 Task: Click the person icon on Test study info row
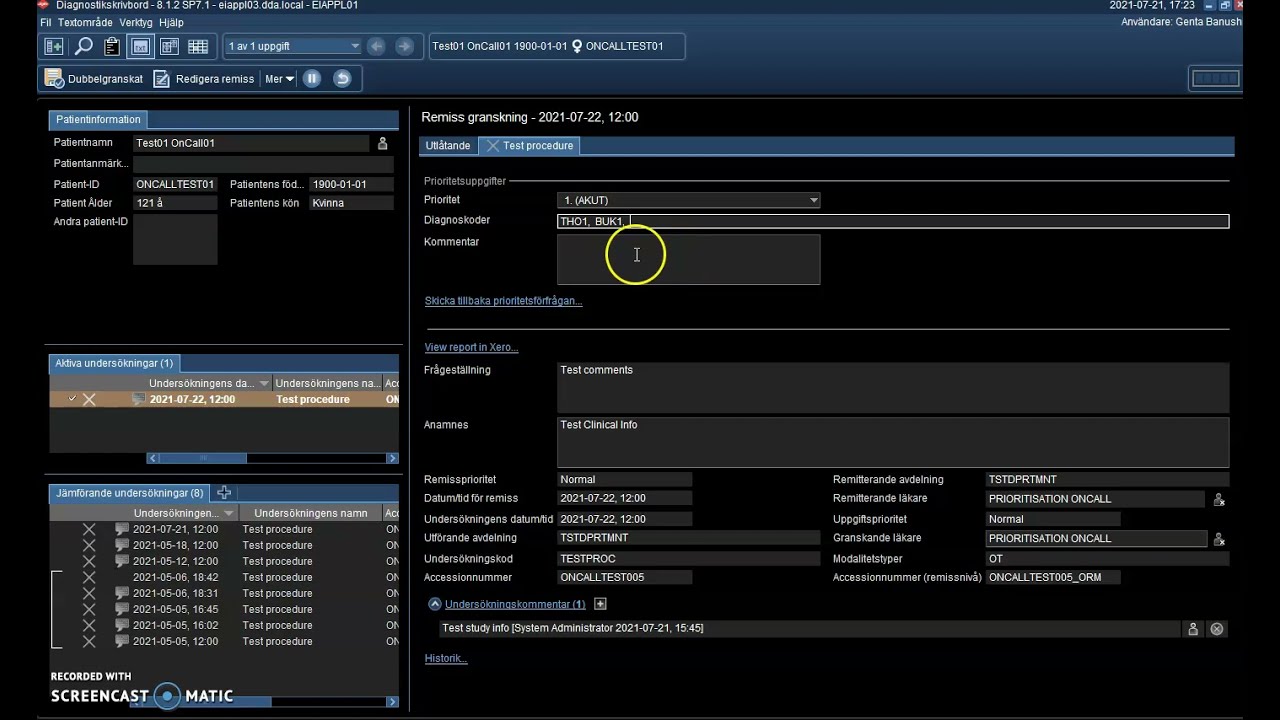click(x=1193, y=629)
